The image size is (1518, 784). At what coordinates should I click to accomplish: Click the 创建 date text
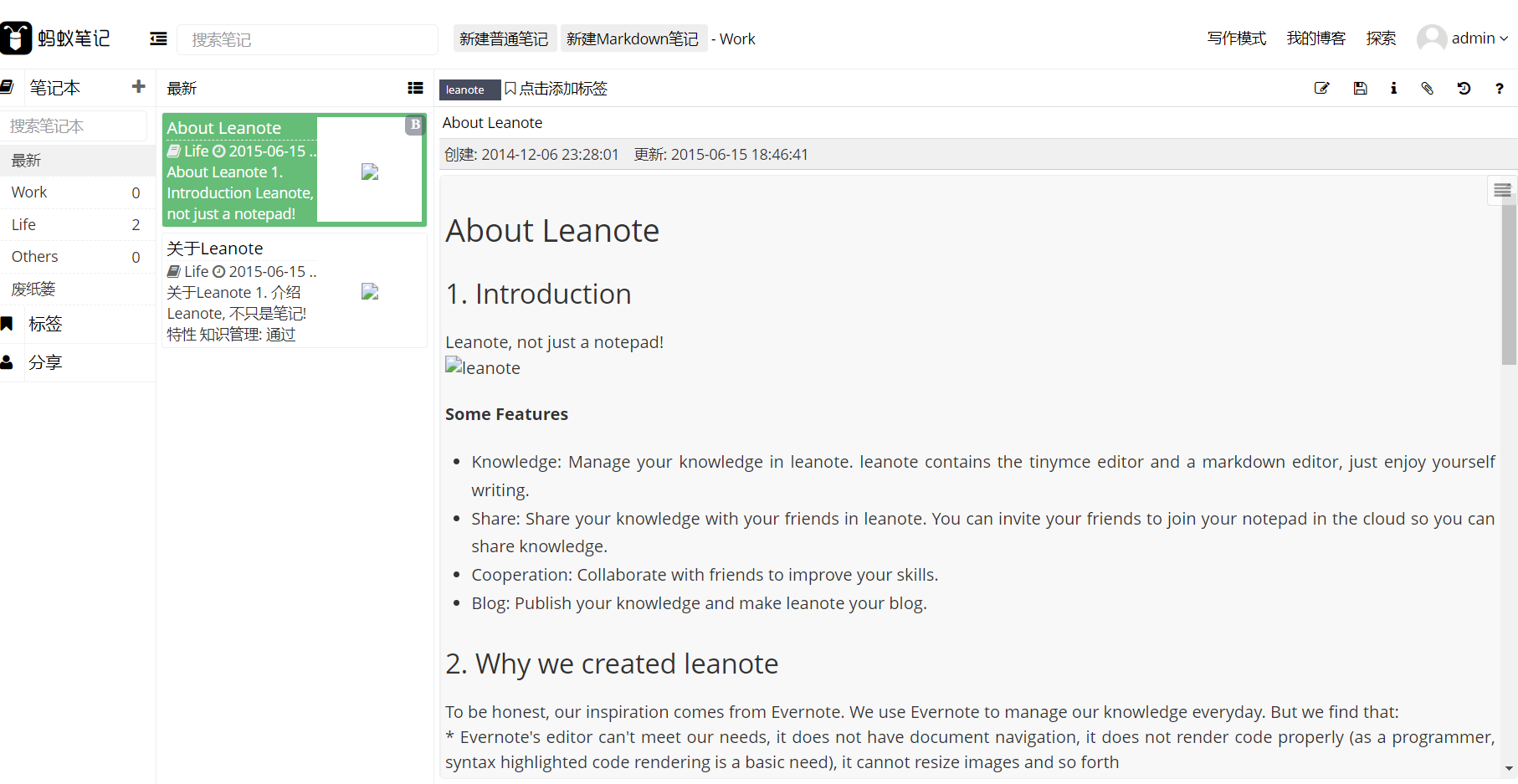point(531,155)
